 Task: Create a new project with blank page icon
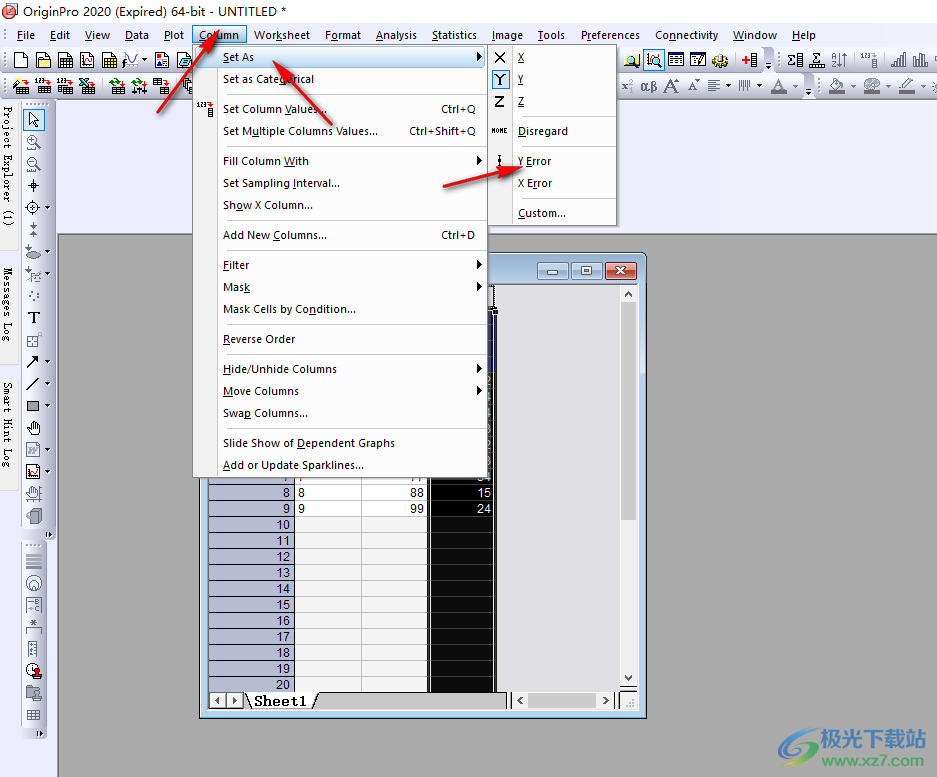tap(21, 60)
